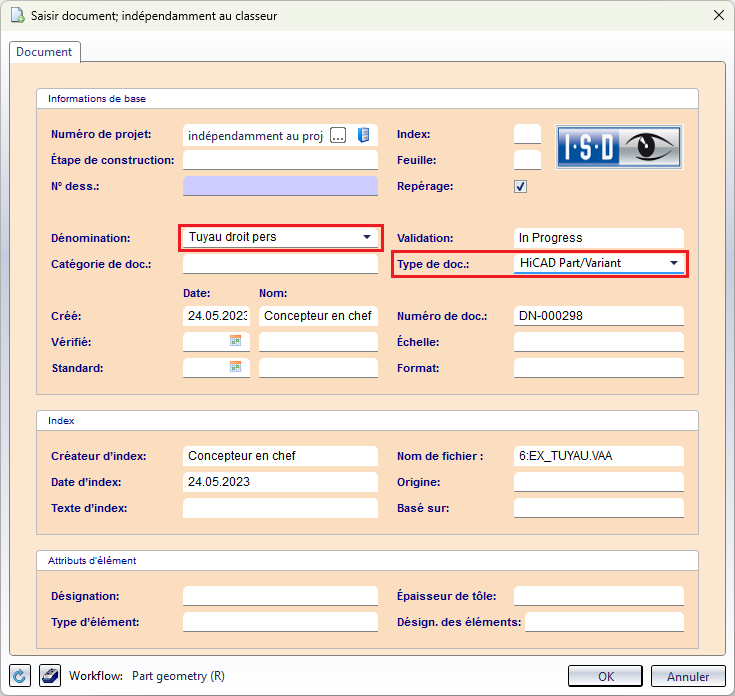Open calendar picker for Vérifié date
This screenshot has width=735, height=696.
(x=236, y=342)
